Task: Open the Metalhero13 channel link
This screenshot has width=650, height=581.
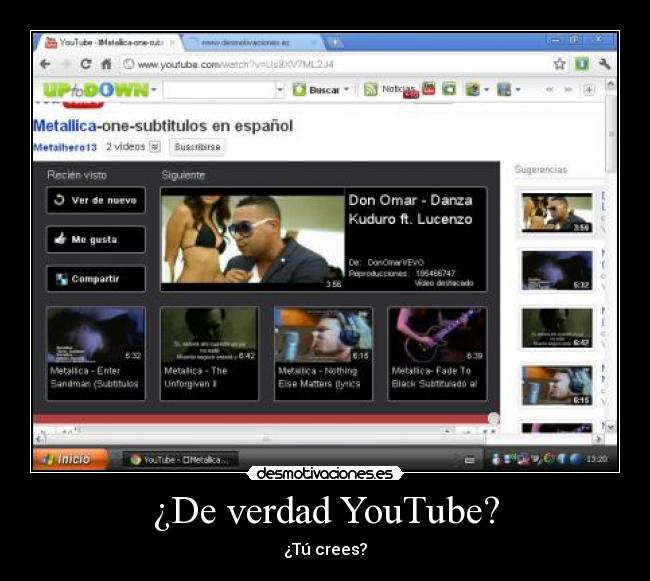Action: [x=65, y=147]
